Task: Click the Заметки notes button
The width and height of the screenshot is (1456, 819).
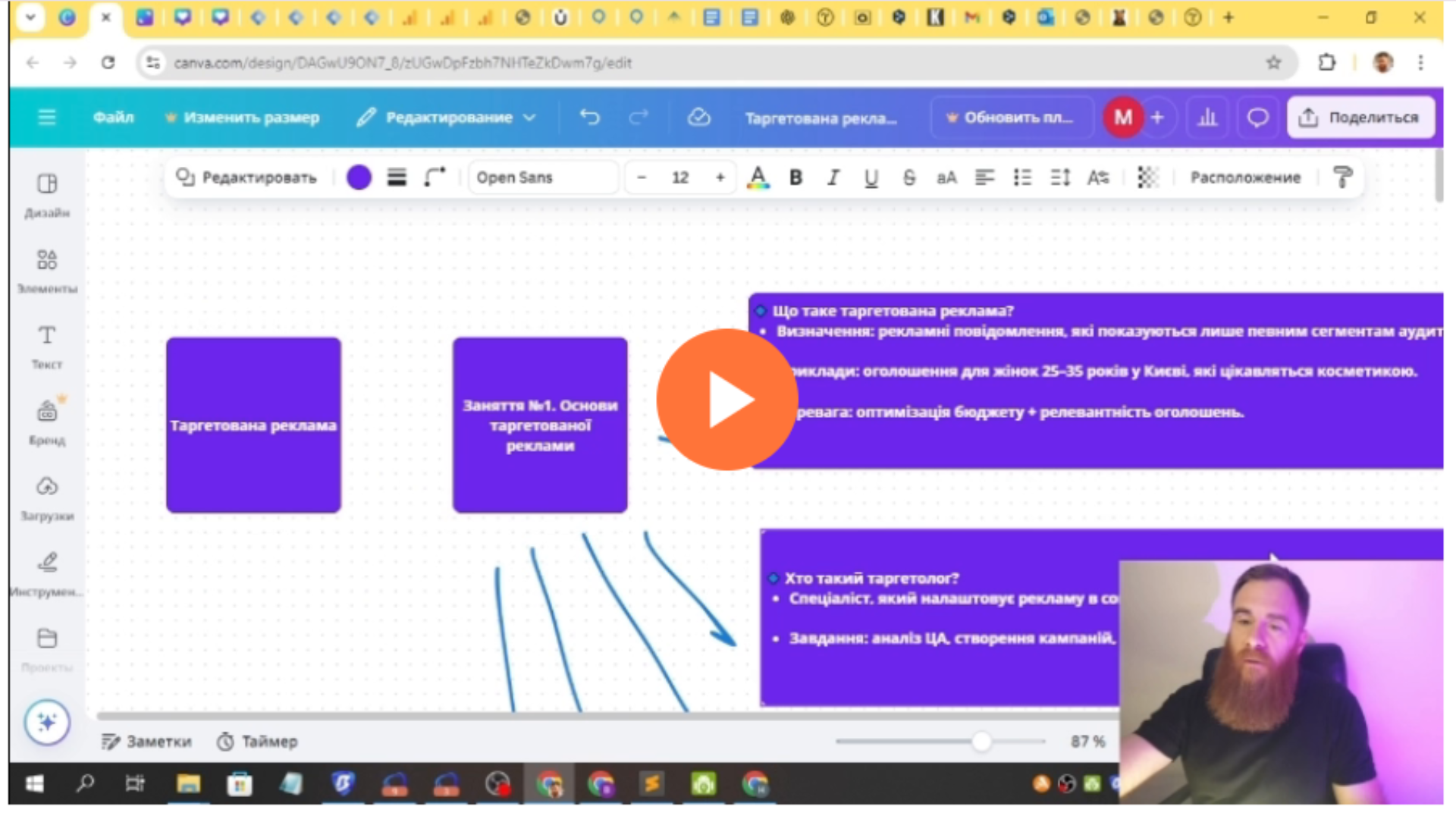Action: click(147, 741)
